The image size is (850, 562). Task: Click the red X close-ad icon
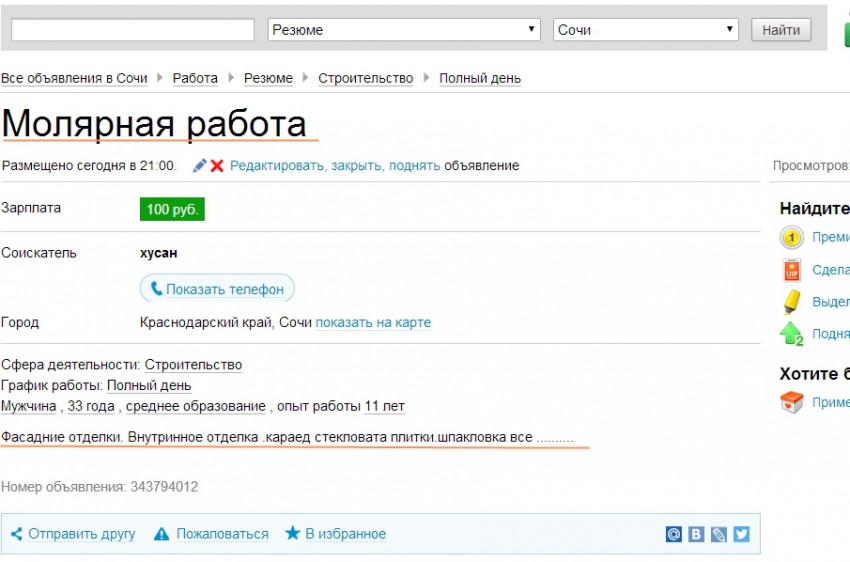[x=217, y=166]
